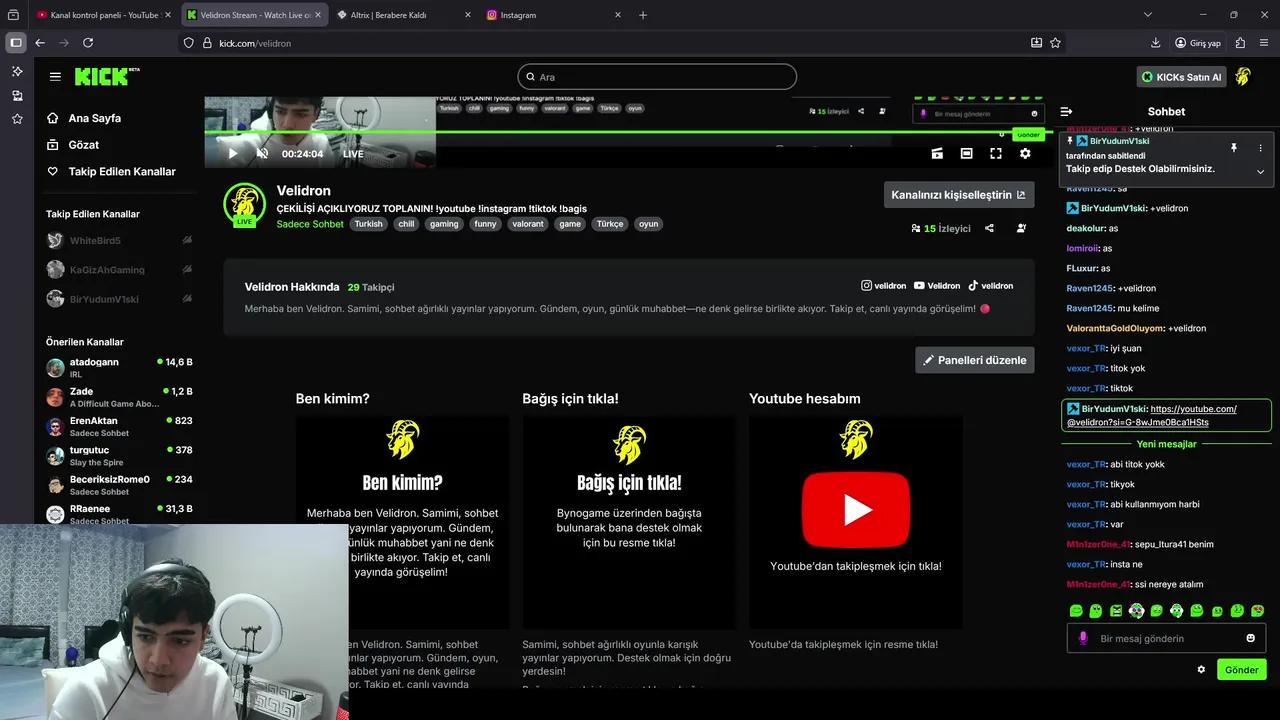The width and height of the screenshot is (1280, 720).
Task: Click Giriş yap in browser toolbar
Action: [x=1198, y=43]
